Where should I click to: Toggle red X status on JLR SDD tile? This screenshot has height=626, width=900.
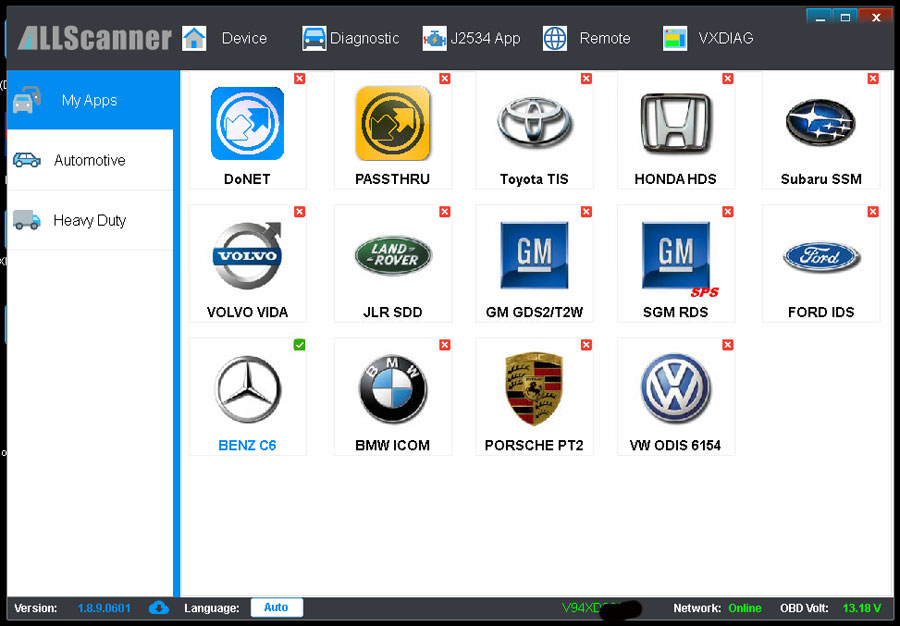coord(445,212)
